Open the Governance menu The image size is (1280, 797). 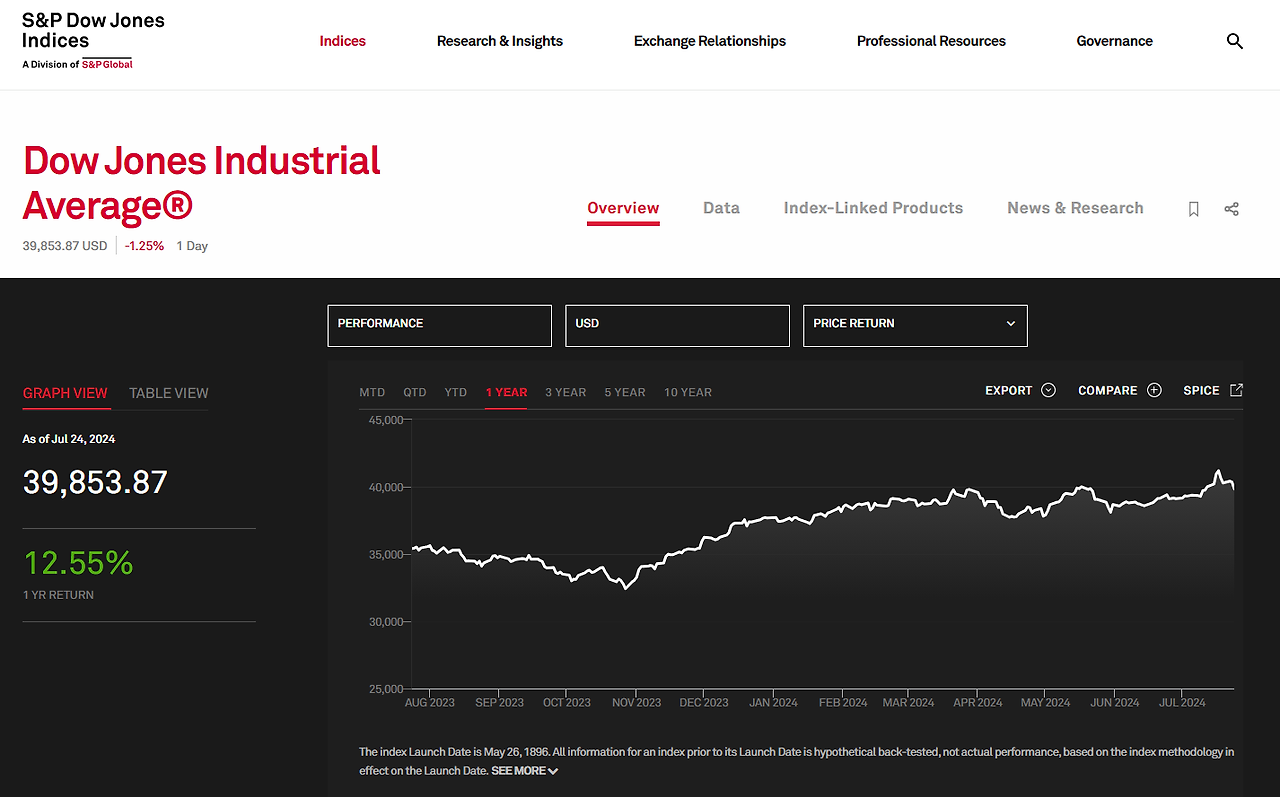[x=1114, y=41]
